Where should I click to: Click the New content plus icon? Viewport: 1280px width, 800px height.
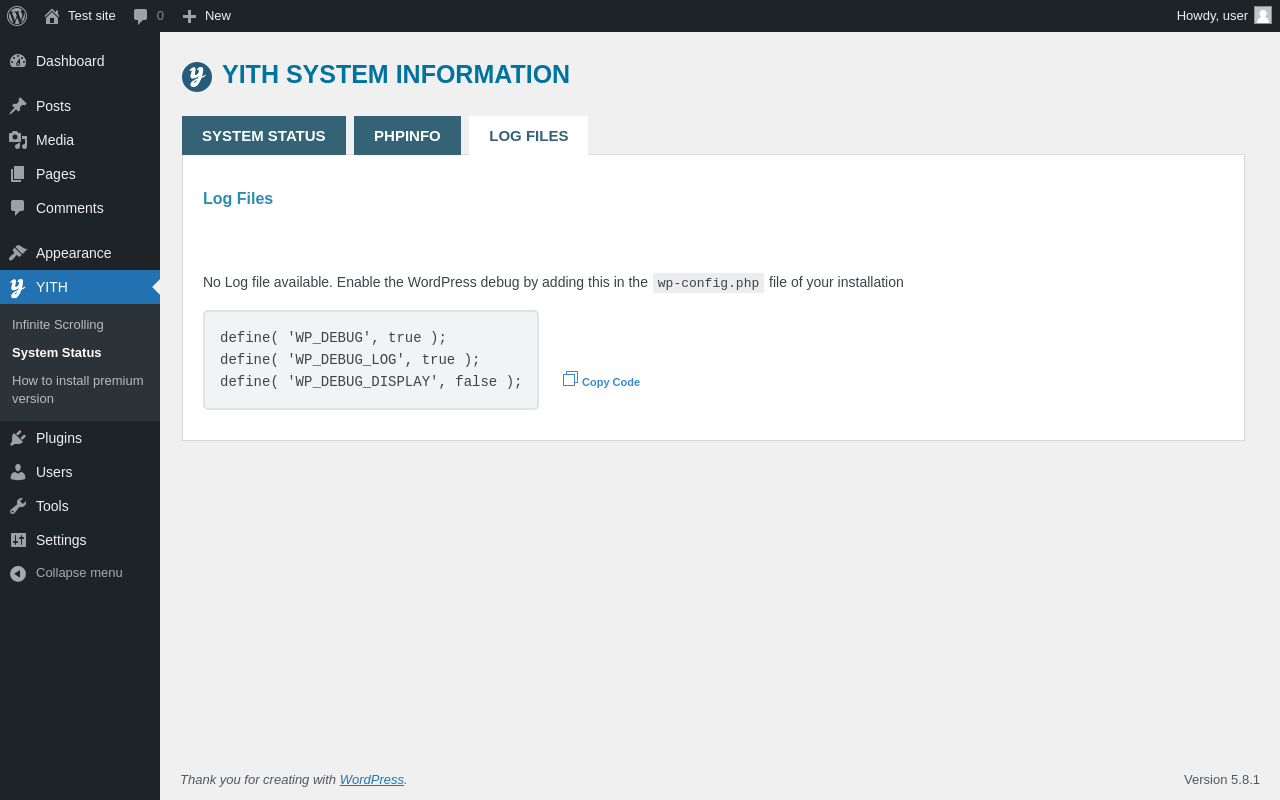pyautogui.click(x=189, y=16)
